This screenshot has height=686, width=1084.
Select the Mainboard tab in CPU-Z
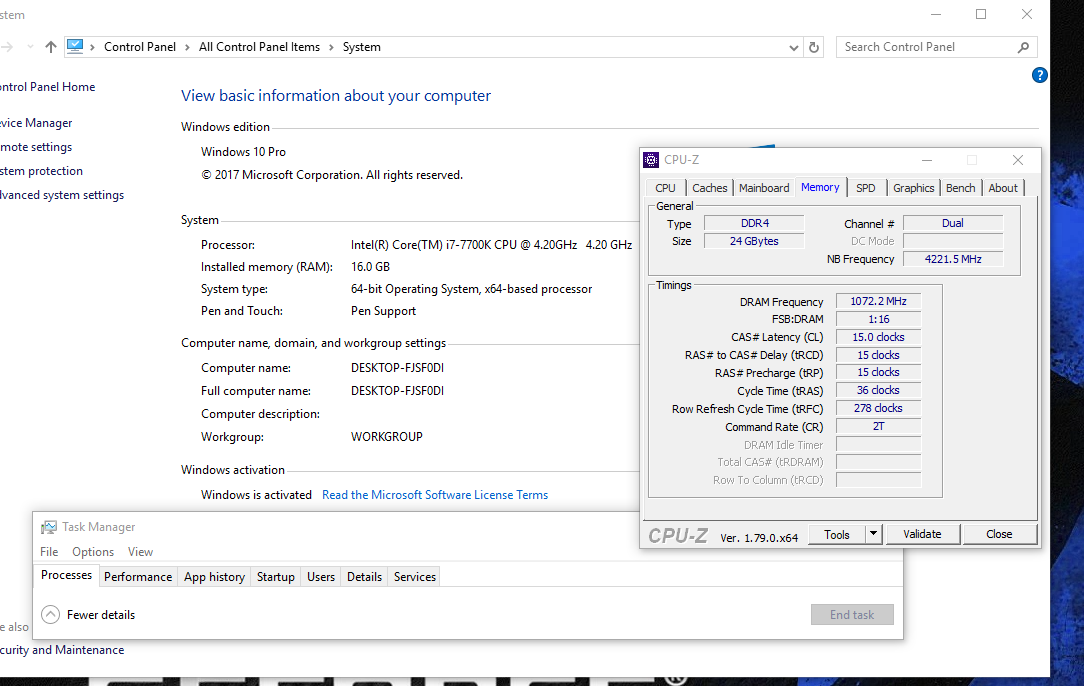tap(764, 188)
